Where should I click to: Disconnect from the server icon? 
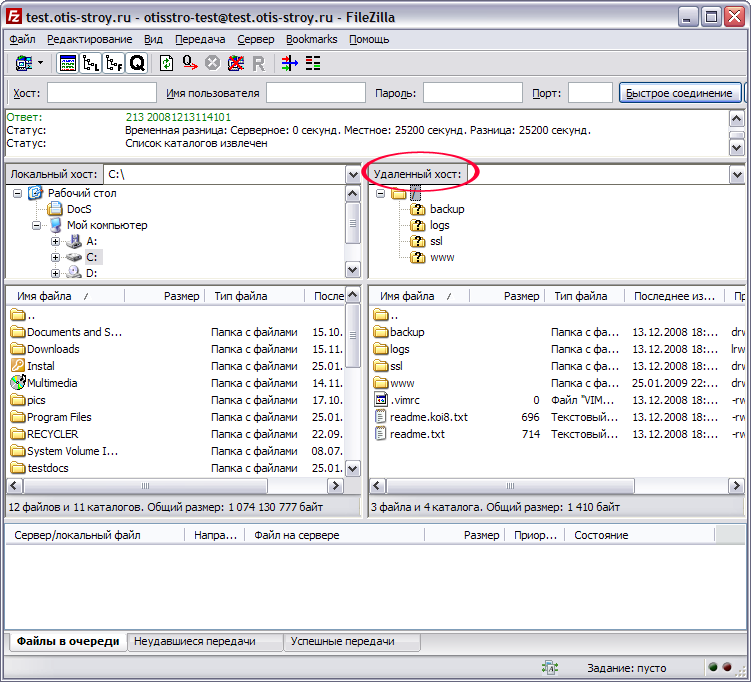(x=236, y=63)
